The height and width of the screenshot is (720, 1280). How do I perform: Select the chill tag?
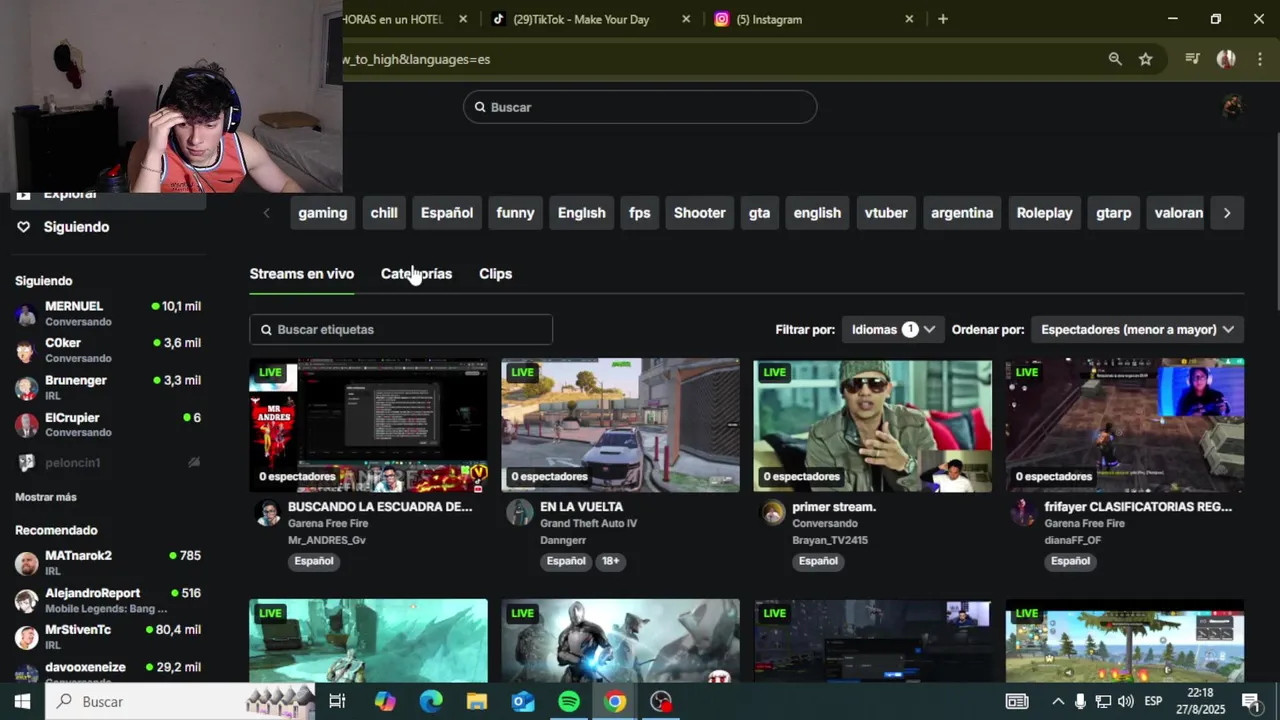(384, 213)
